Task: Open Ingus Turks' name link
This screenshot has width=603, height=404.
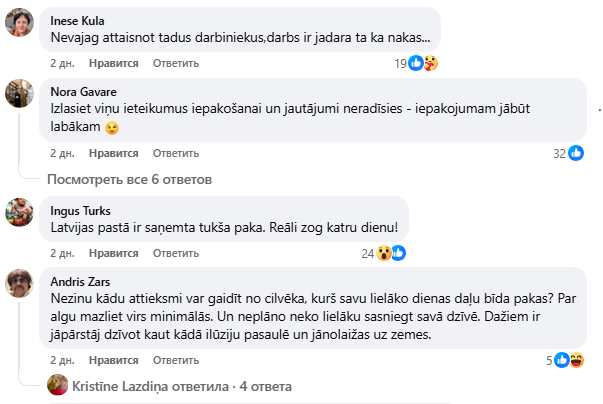Action: click(x=80, y=211)
